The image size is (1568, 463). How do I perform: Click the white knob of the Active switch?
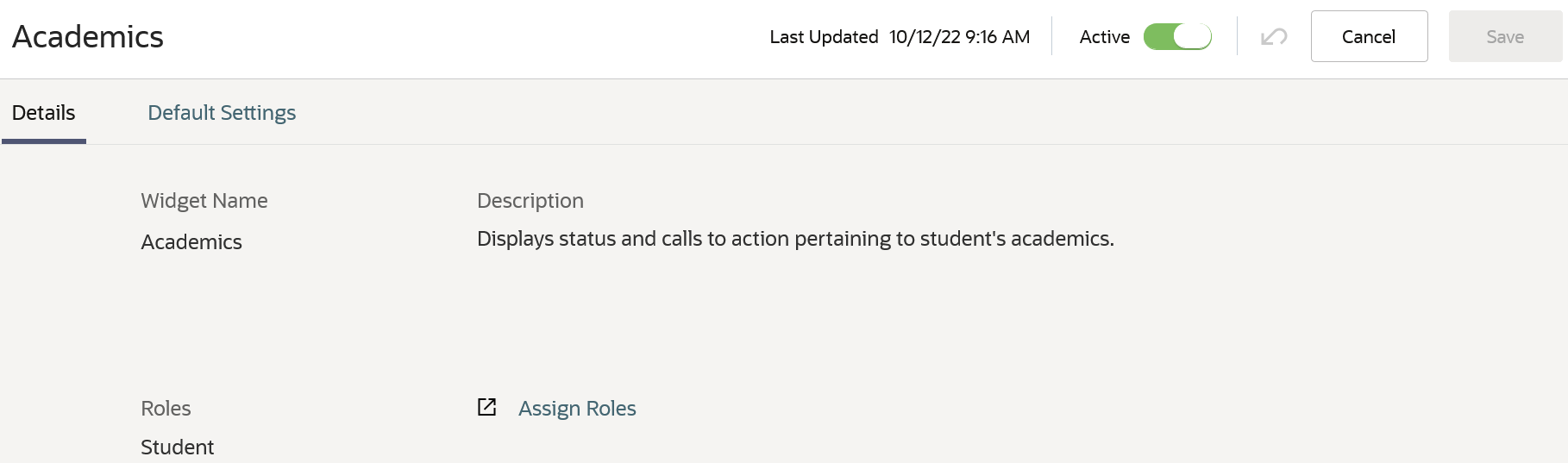(x=1194, y=37)
